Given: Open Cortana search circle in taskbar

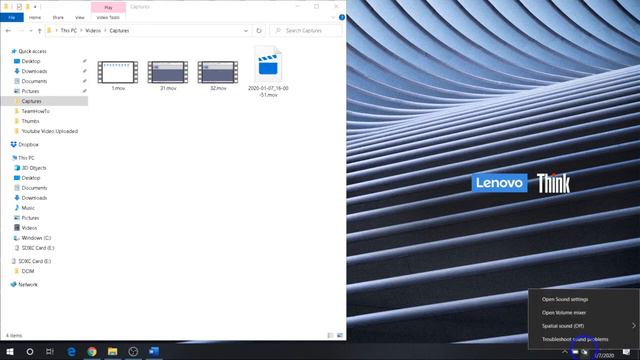Looking at the screenshot, I should [x=30, y=351].
